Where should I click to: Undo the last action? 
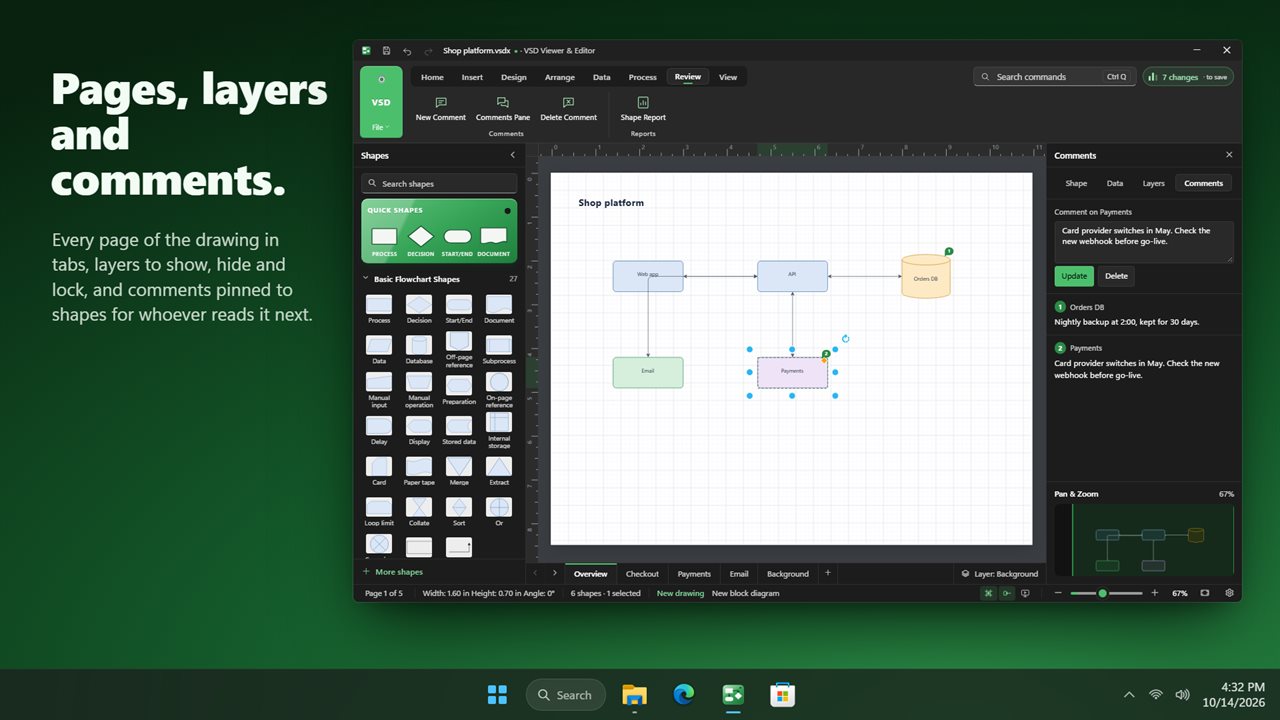click(407, 51)
